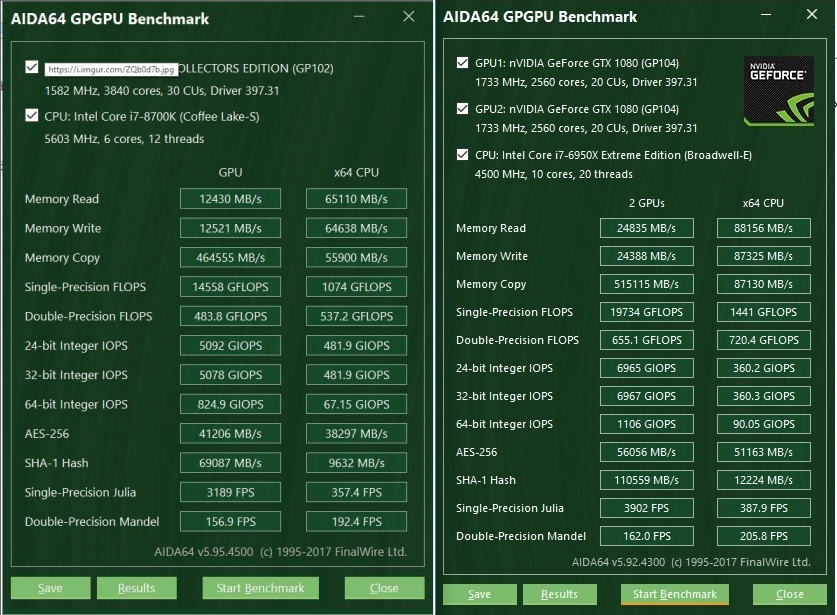Click the 3902 FPS Julia result
The height and width of the screenshot is (615, 837).
(646, 508)
